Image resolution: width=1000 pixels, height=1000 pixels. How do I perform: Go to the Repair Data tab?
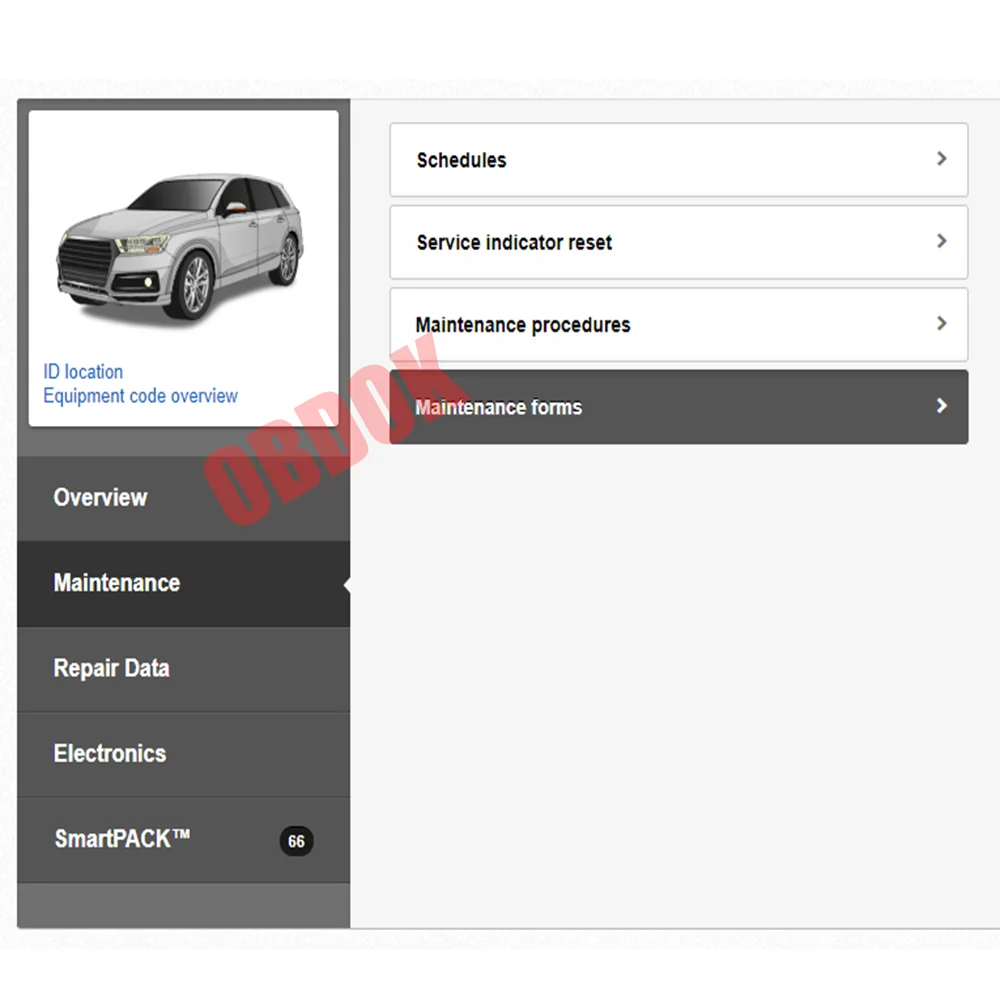184,669
